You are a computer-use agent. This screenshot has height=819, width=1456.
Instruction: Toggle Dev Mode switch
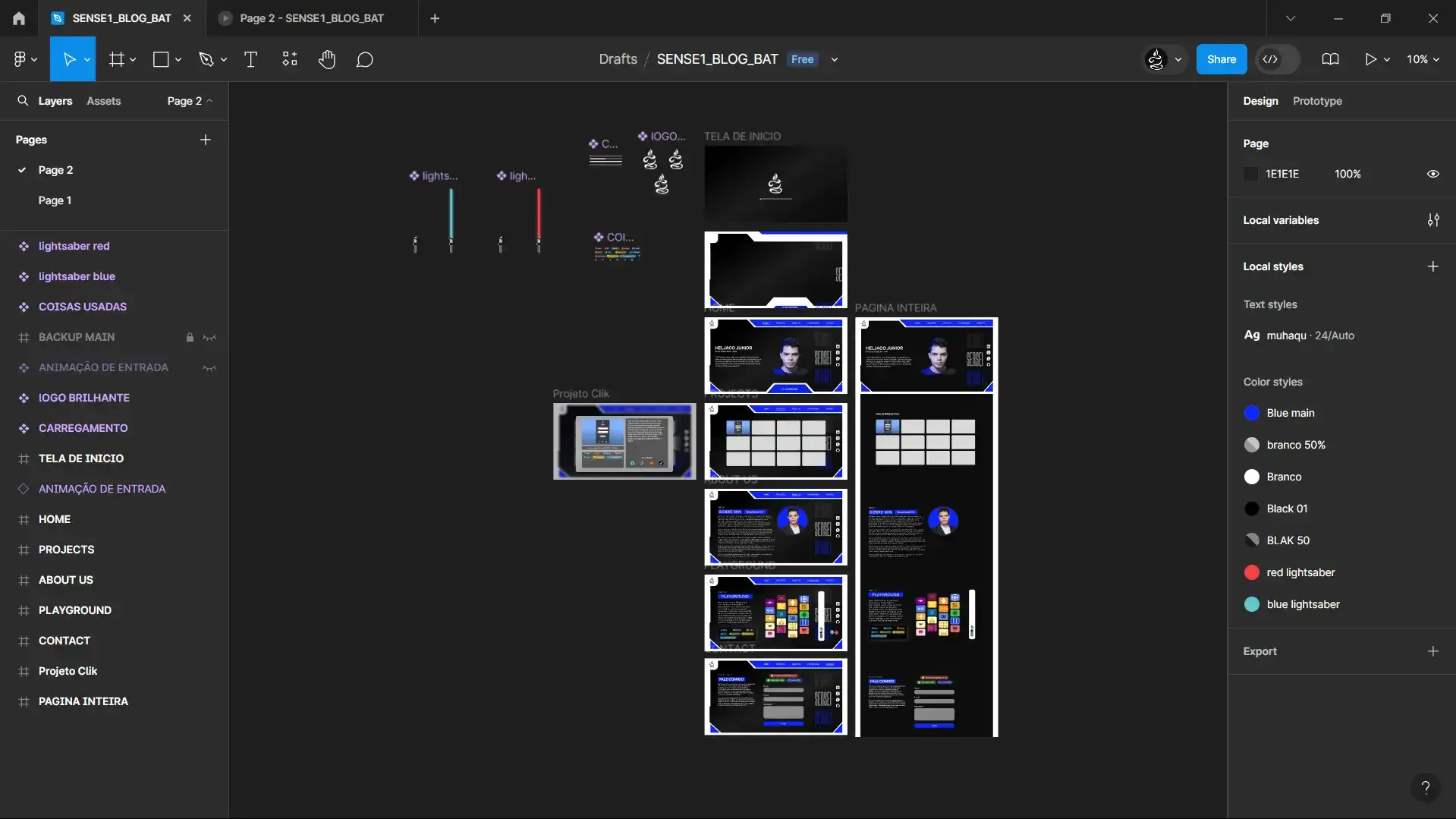1278,59
